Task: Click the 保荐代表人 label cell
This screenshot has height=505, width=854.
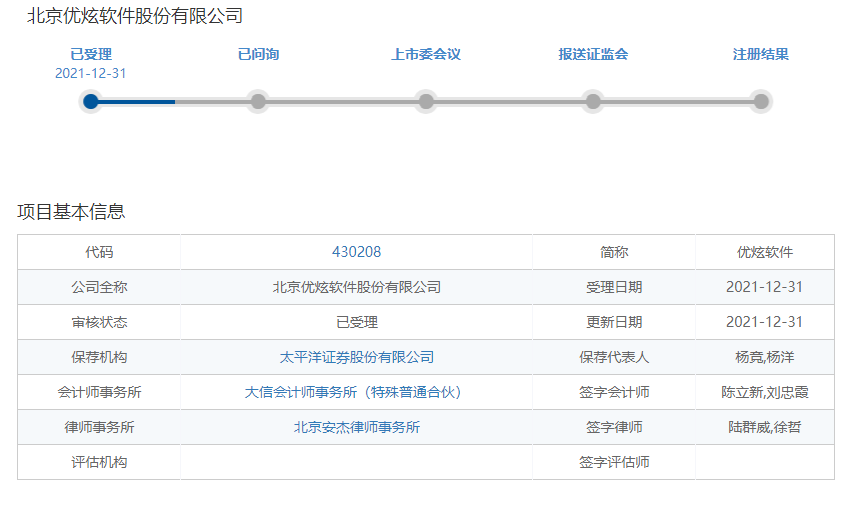Action: (614, 357)
